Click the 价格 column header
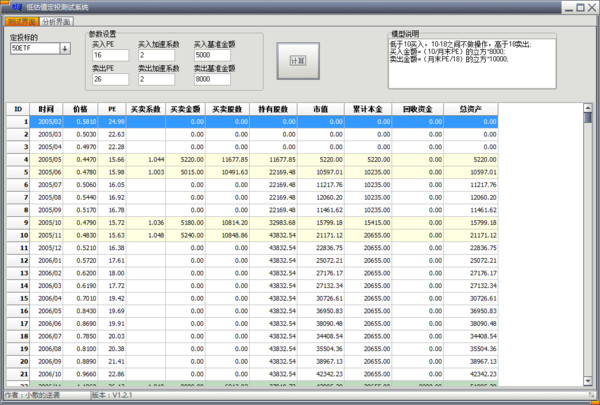This screenshot has height=405, width=600. [80, 109]
